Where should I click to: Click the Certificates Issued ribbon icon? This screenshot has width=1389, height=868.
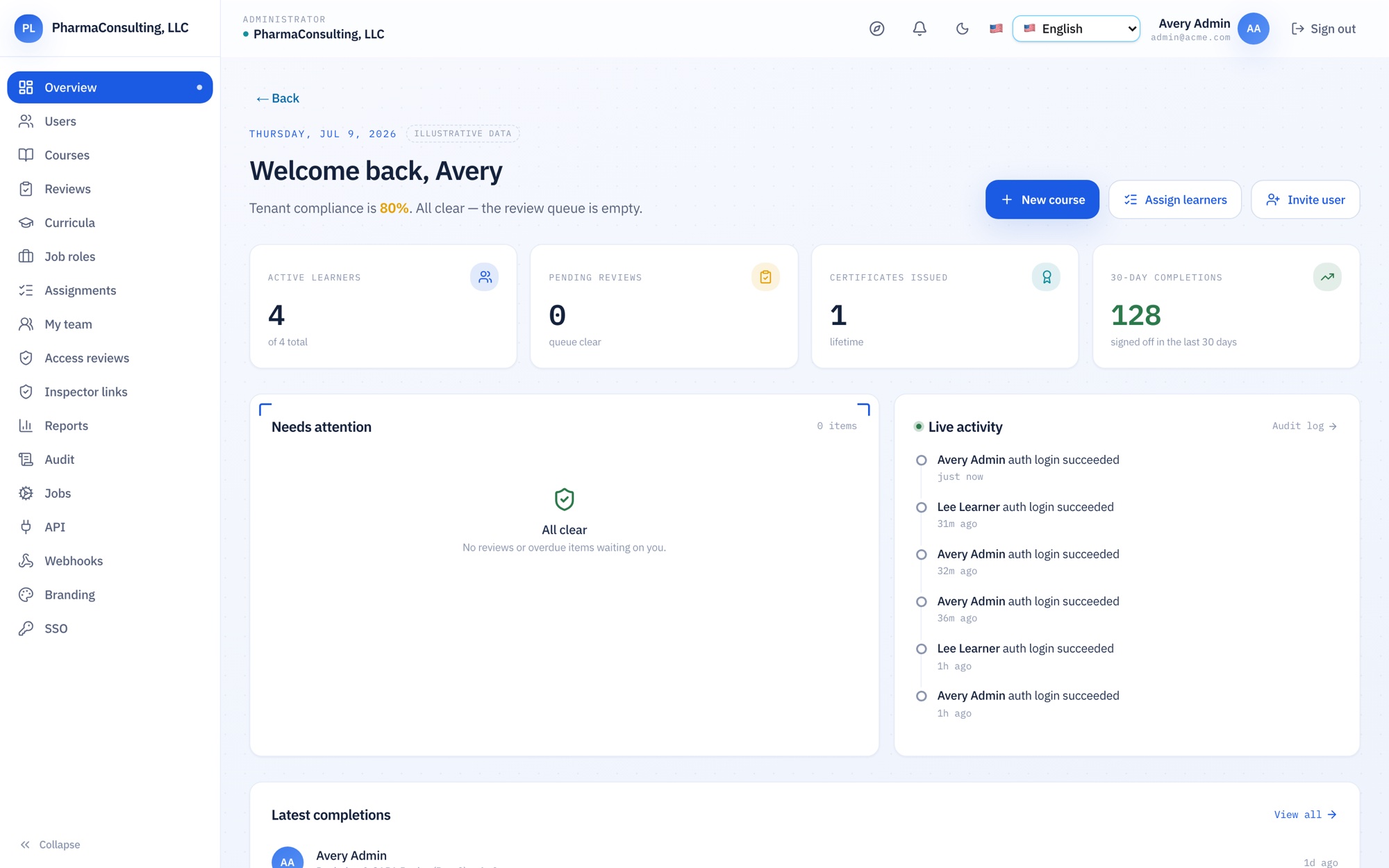pyautogui.click(x=1046, y=277)
